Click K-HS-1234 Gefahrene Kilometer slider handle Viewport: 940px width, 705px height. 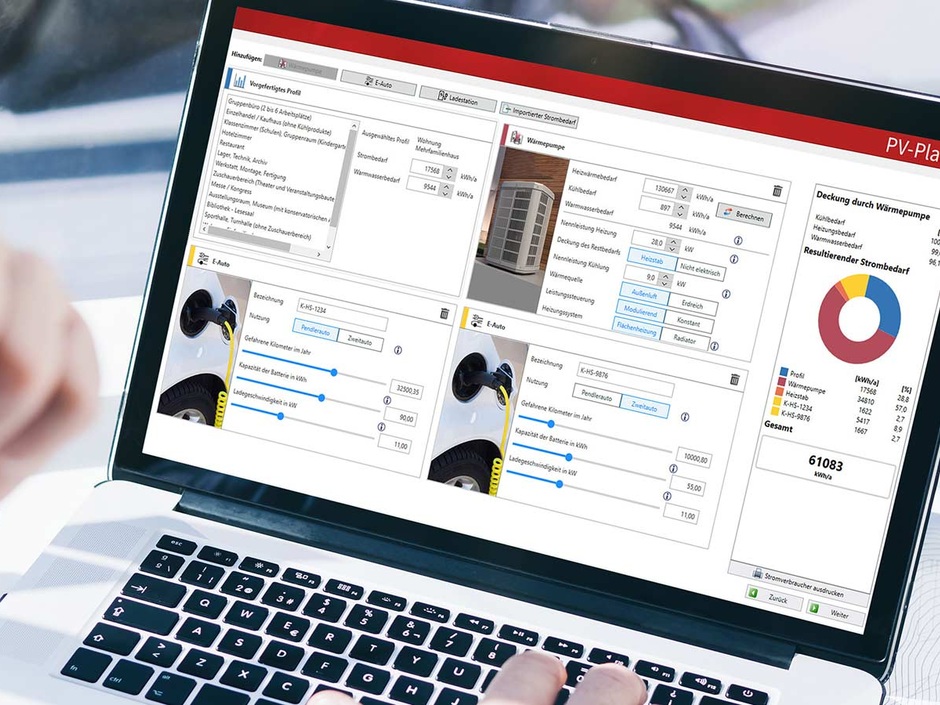pyautogui.click(x=334, y=372)
